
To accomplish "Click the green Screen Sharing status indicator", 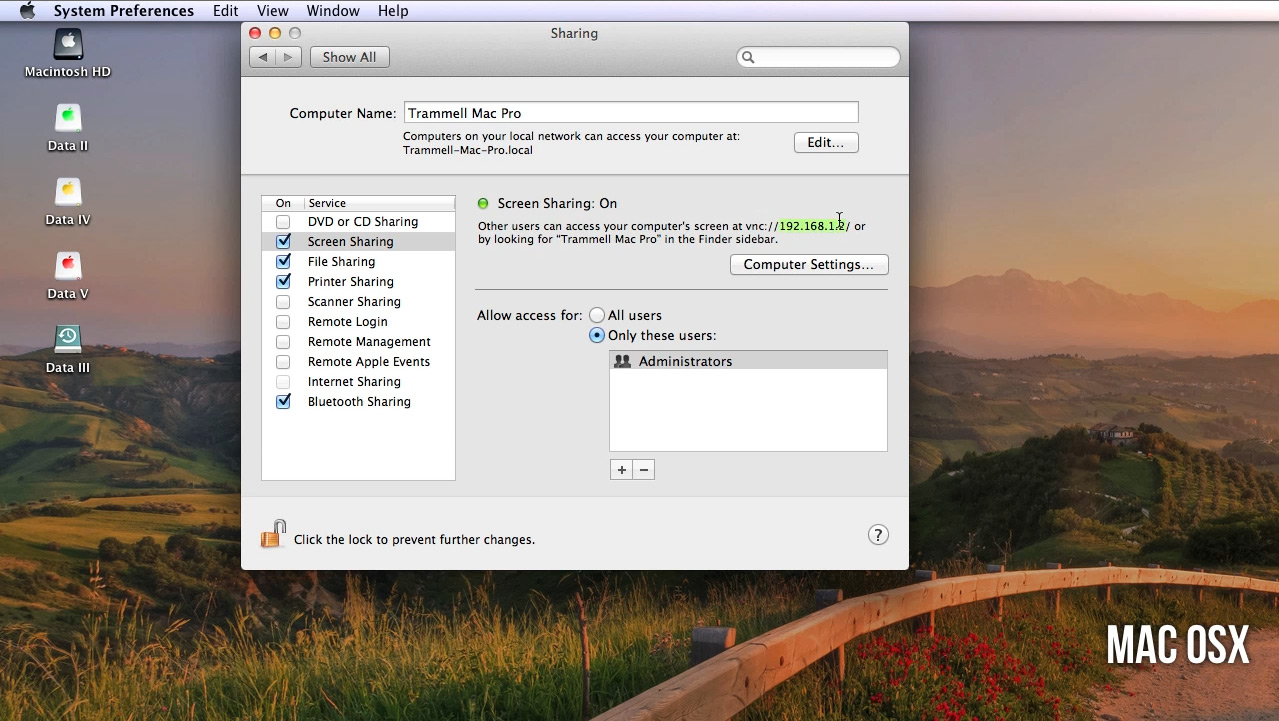I will tap(484, 202).
